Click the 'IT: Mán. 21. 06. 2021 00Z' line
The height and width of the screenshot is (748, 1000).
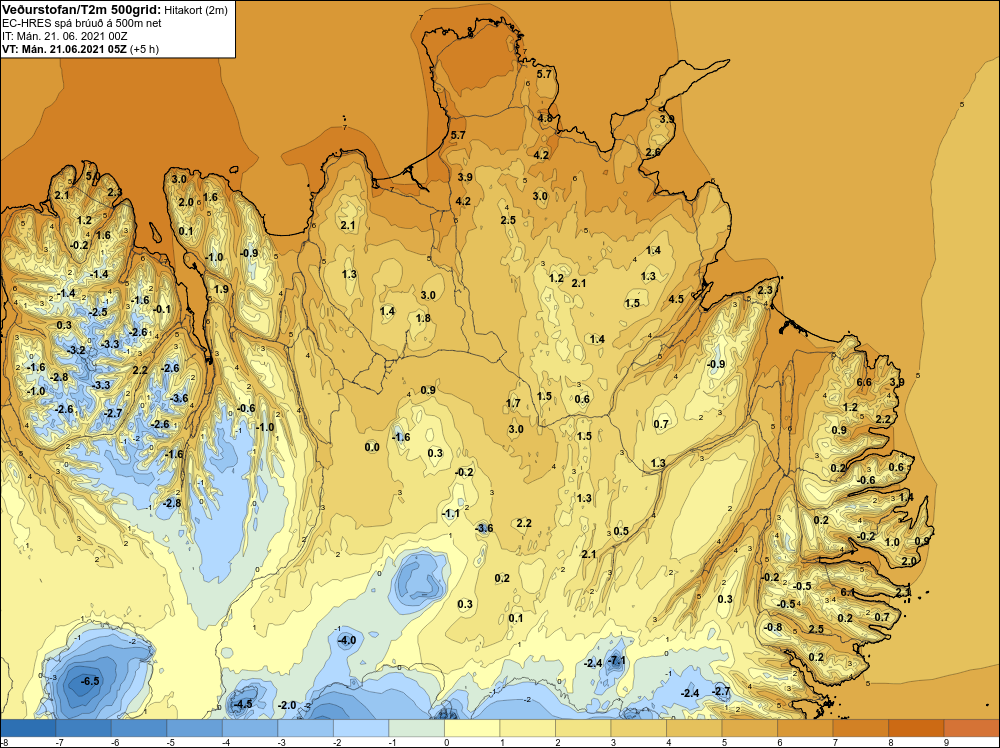click(64, 36)
